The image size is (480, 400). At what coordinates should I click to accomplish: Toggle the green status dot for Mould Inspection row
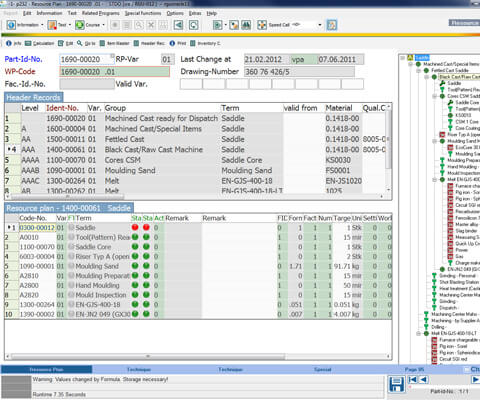point(135,295)
